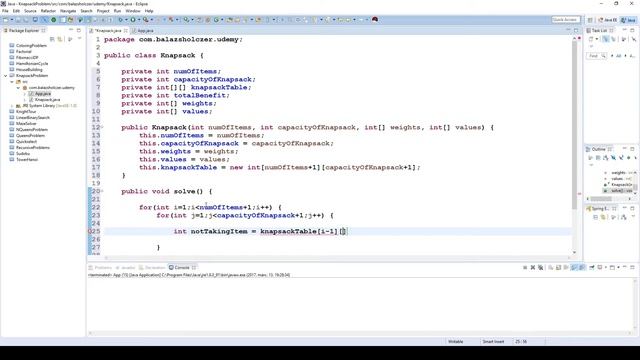Click the New file toolbar icon

pos(6,20)
